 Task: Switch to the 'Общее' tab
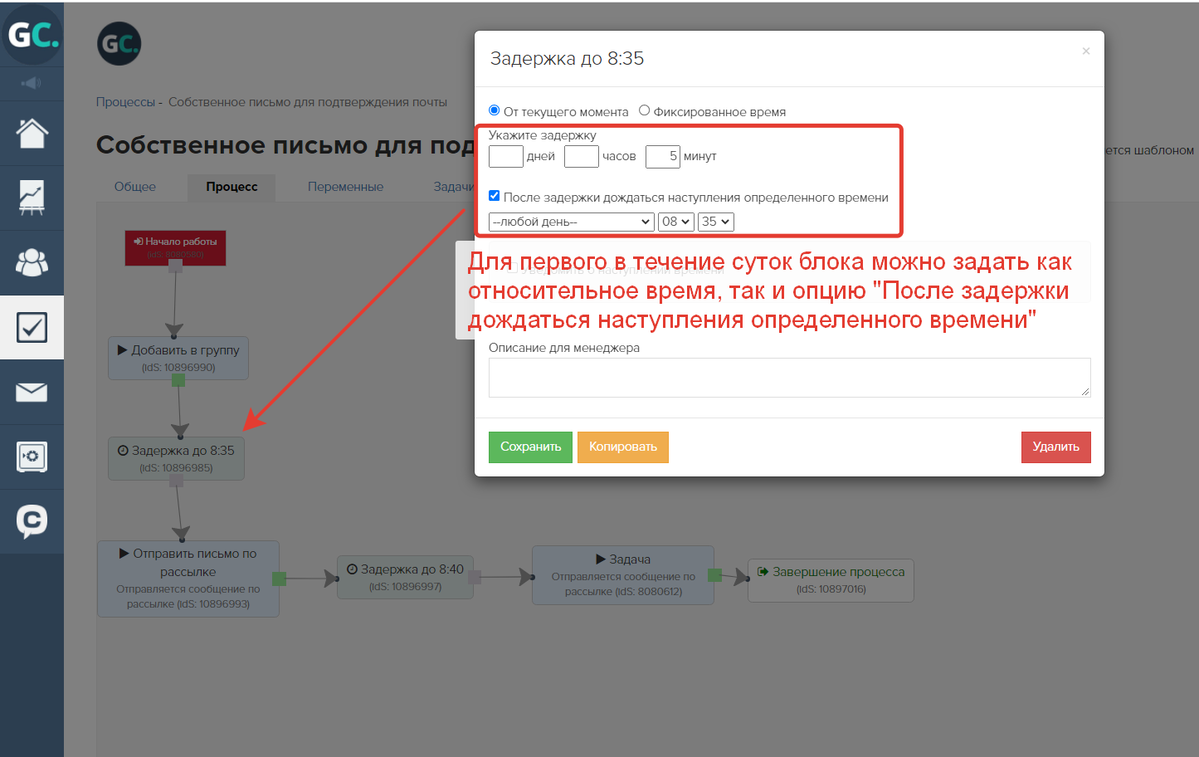[x=135, y=187]
